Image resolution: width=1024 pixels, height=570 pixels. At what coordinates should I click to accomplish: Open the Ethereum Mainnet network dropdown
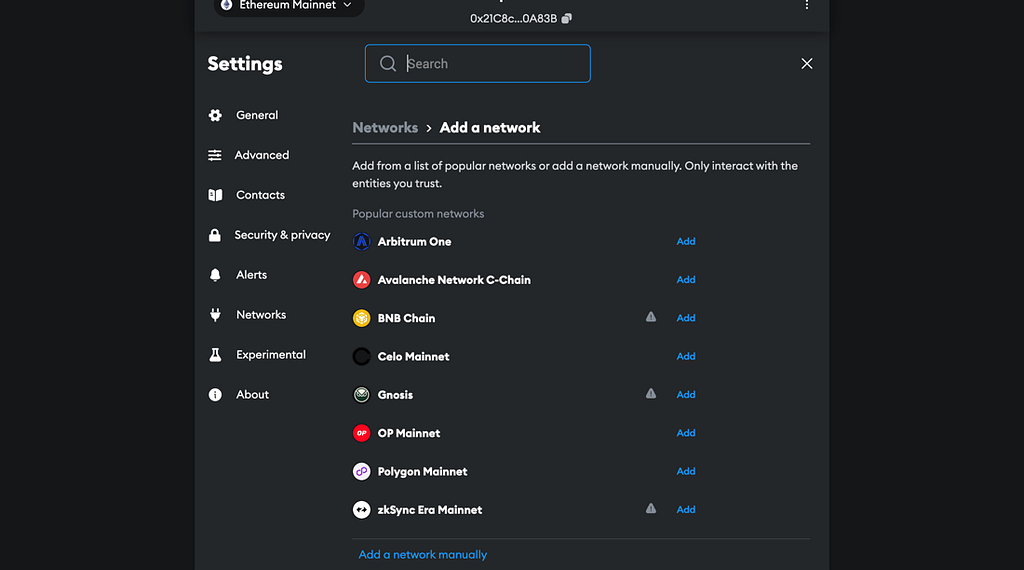[x=289, y=6]
